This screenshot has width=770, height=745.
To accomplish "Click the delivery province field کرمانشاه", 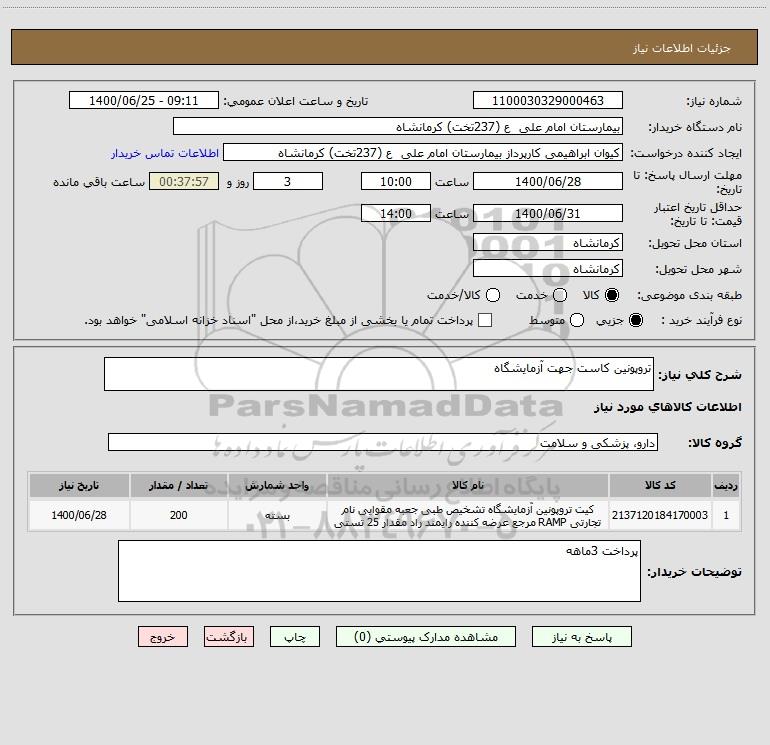I will [548, 243].
